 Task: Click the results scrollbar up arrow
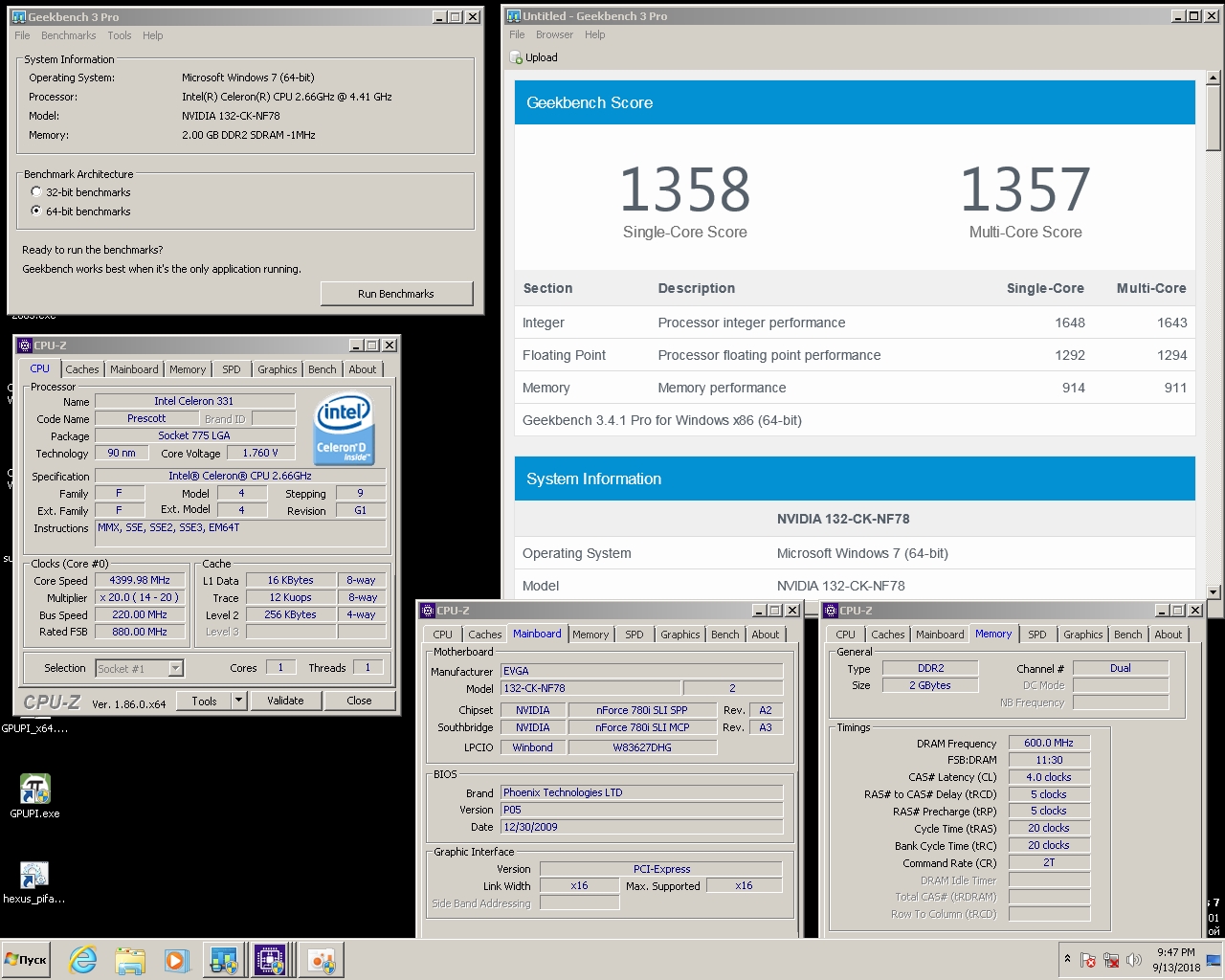click(1214, 78)
